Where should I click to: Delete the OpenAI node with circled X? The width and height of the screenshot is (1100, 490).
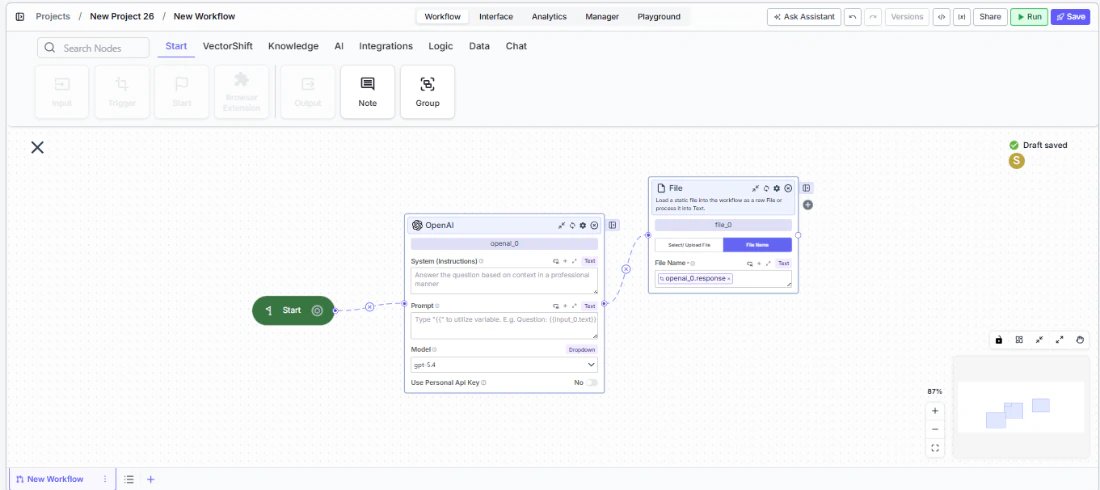[594, 225]
